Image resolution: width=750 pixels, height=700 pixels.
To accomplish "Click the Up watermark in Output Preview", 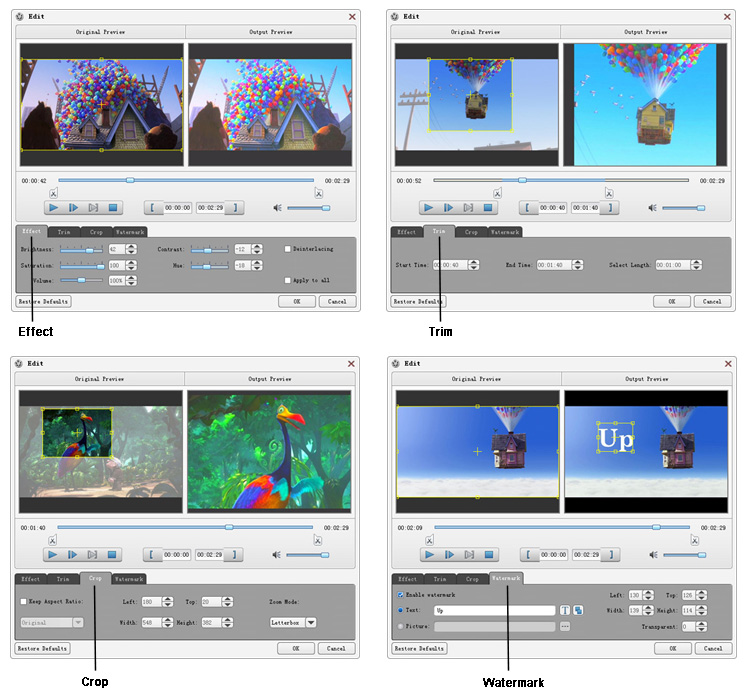I will click(616, 438).
